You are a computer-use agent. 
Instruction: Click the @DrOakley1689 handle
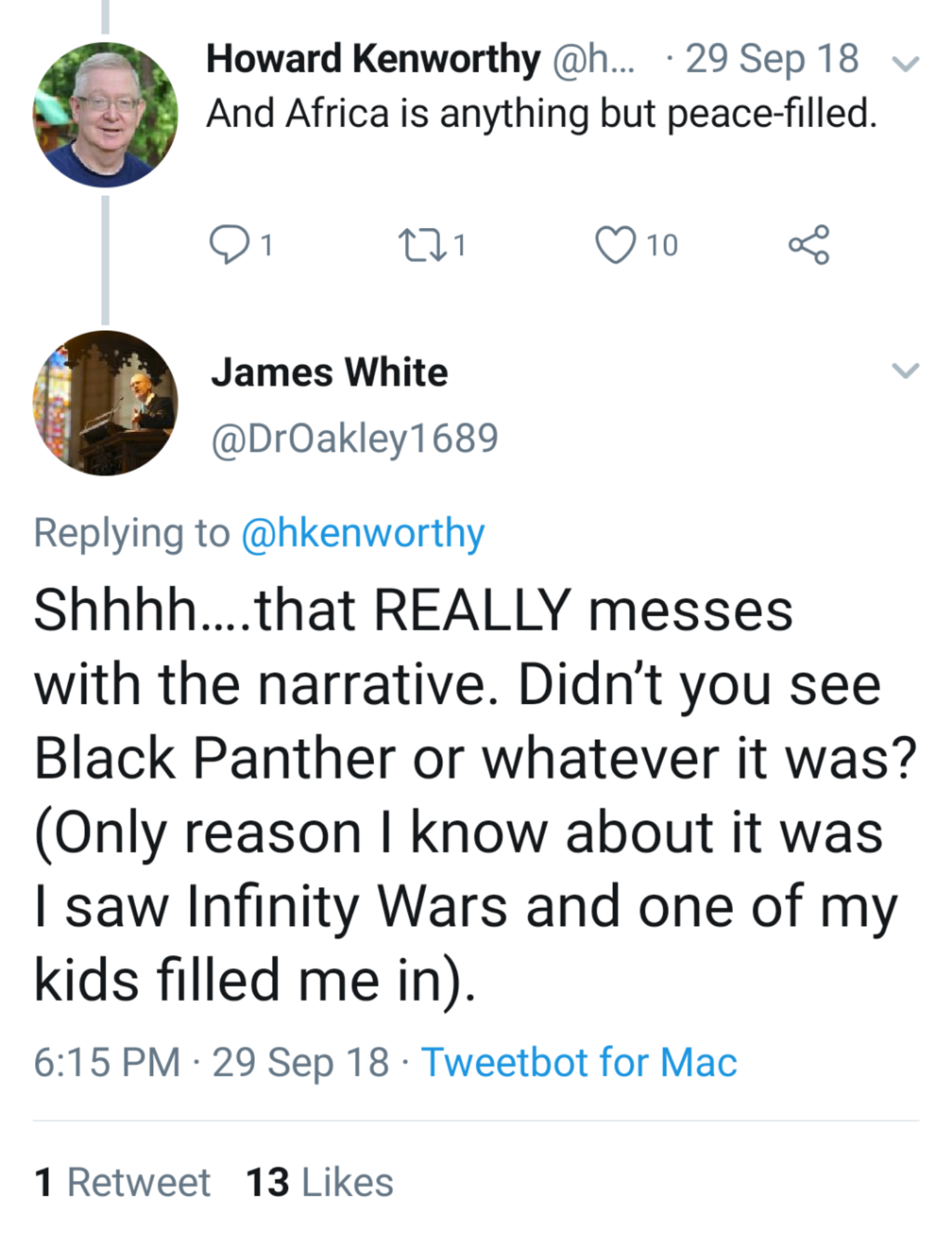(x=354, y=438)
